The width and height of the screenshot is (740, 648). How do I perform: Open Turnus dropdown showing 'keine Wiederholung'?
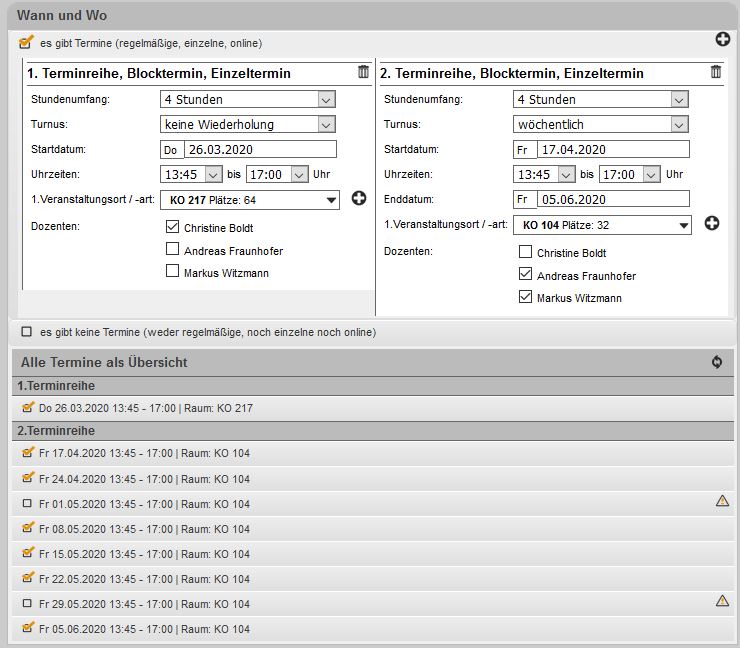point(247,125)
